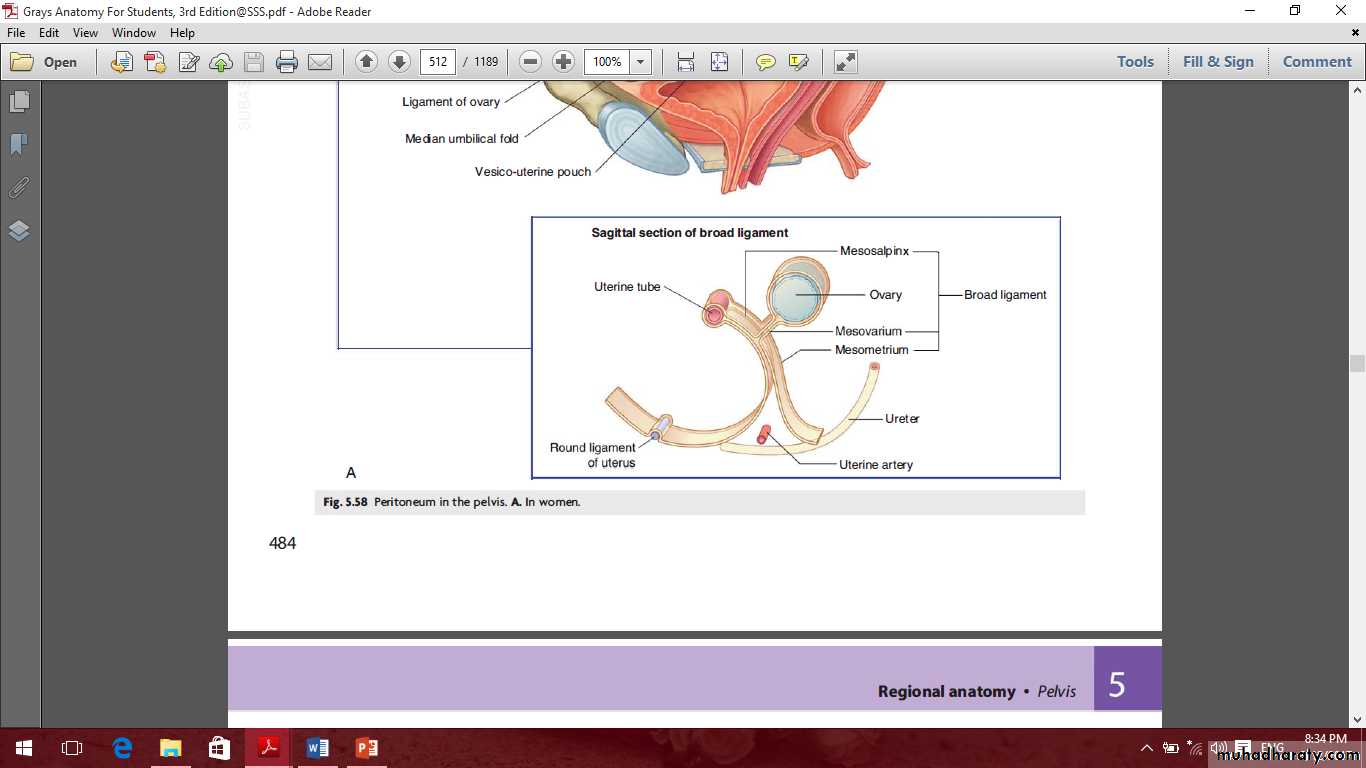
Task: Open the View menu
Action: 85,33
